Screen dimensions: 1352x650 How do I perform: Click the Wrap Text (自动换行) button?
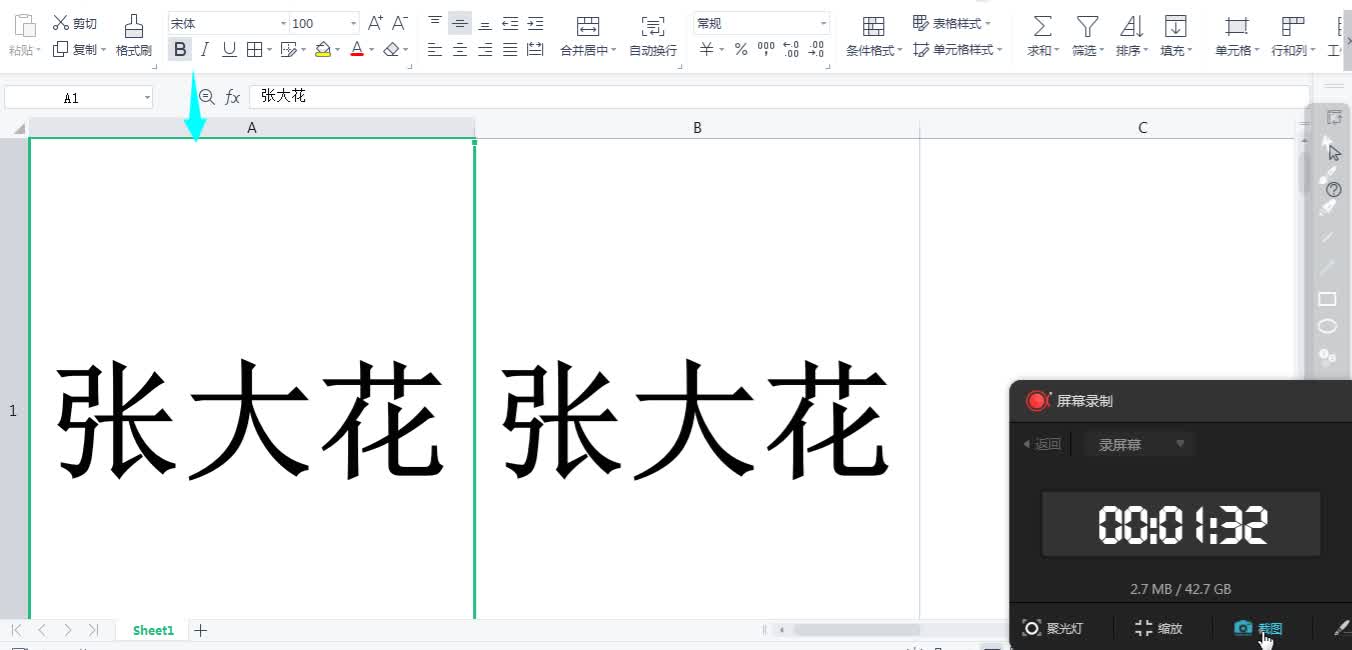click(652, 36)
